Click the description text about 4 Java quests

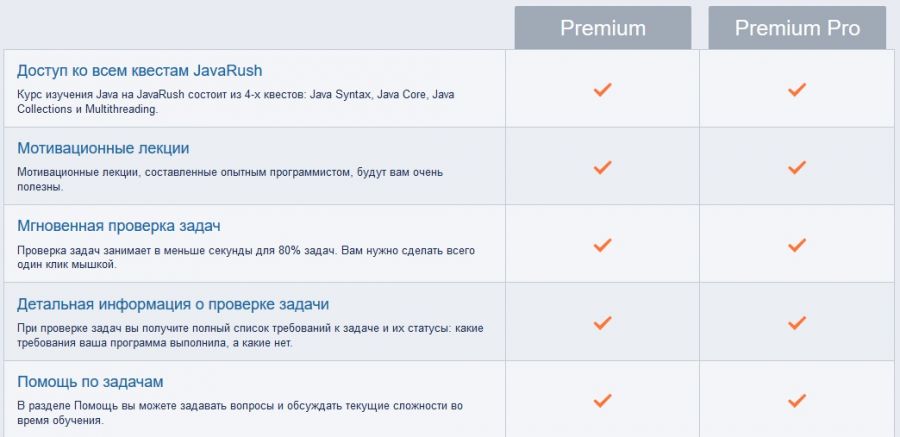click(235, 101)
